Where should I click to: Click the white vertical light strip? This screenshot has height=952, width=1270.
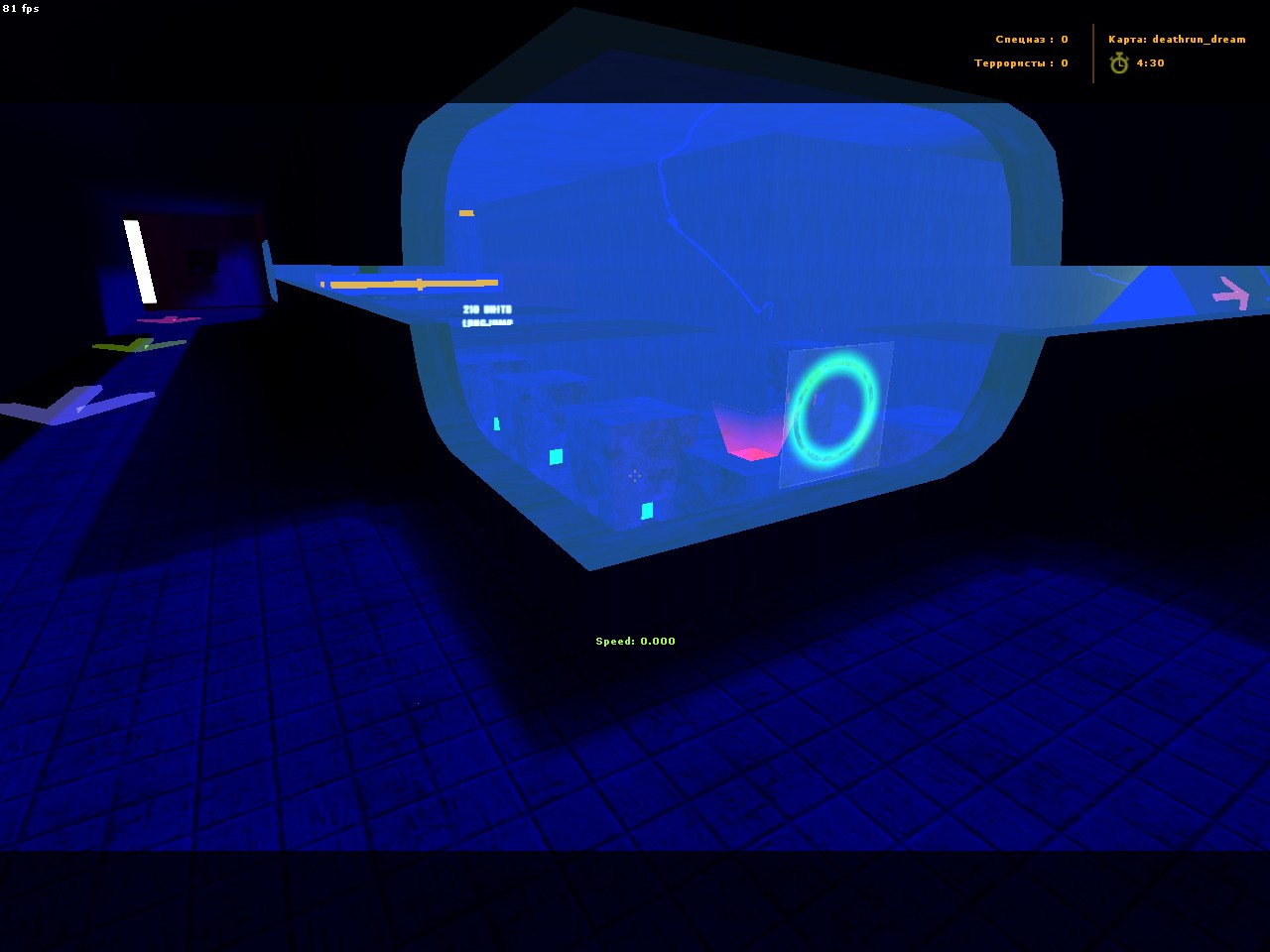(140, 261)
